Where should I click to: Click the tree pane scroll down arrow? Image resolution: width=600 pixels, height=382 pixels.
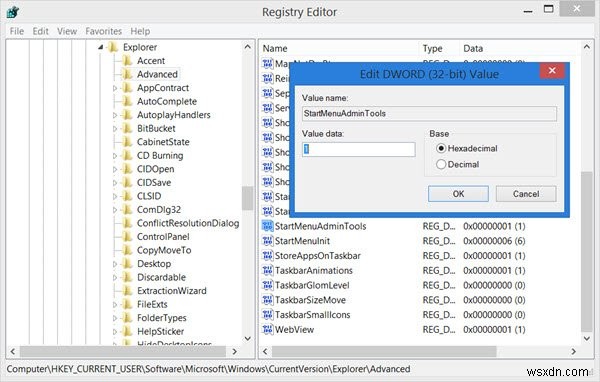[248, 338]
